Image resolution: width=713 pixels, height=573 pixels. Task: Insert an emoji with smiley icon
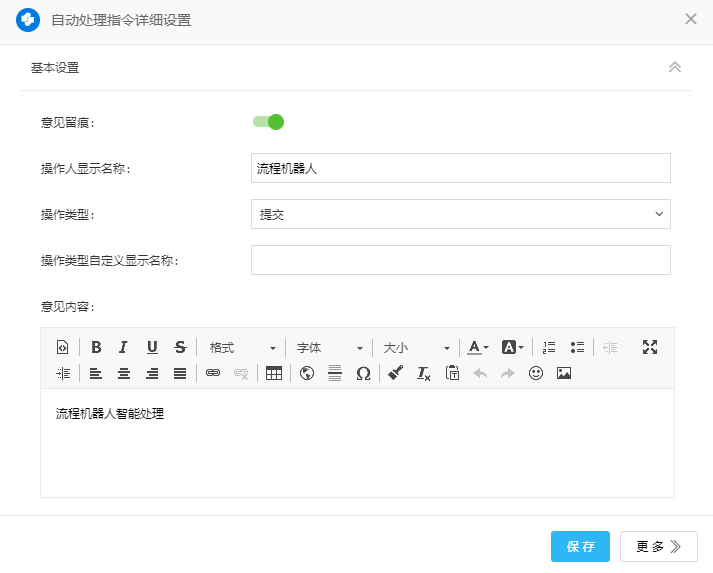pyautogui.click(x=536, y=373)
